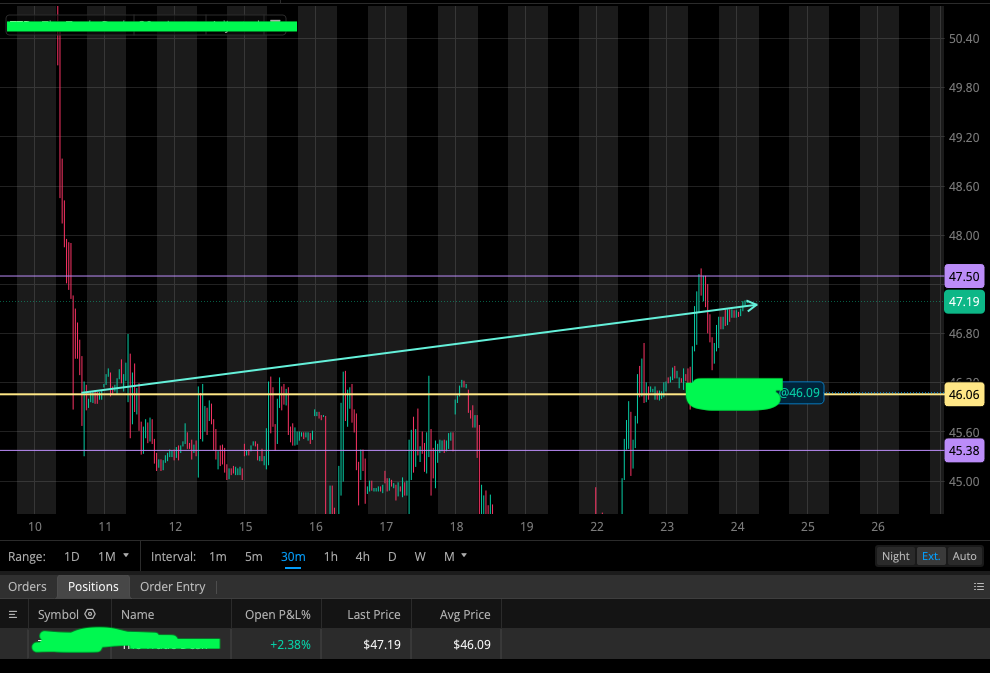Select the 30m interval
Image resolution: width=990 pixels, height=673 pixels.
click(x=293, y=556)
